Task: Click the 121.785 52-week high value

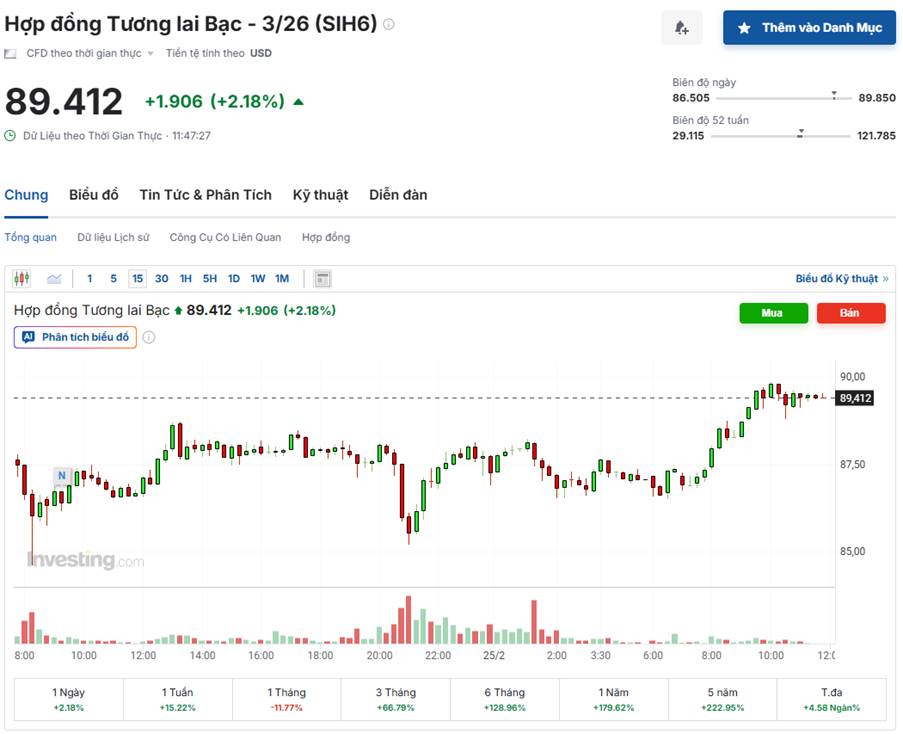Action: pos(876,136)
